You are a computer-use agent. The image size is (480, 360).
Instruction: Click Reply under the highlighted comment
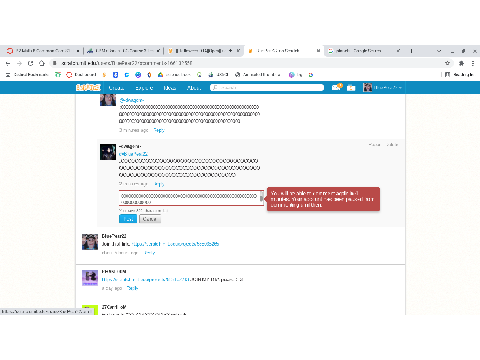coord(159,184)
